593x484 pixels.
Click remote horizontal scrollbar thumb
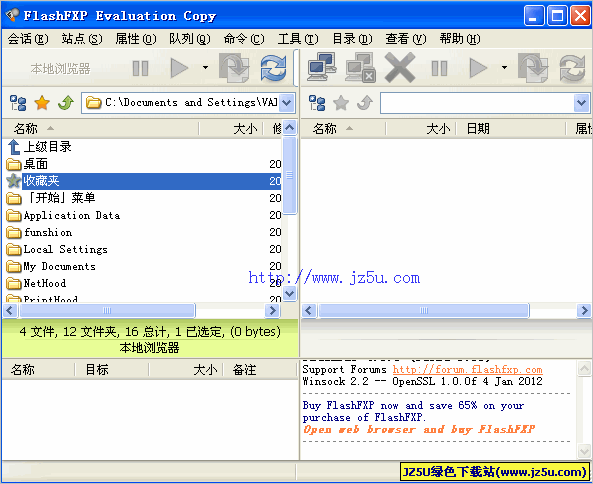tap(424, 311)
